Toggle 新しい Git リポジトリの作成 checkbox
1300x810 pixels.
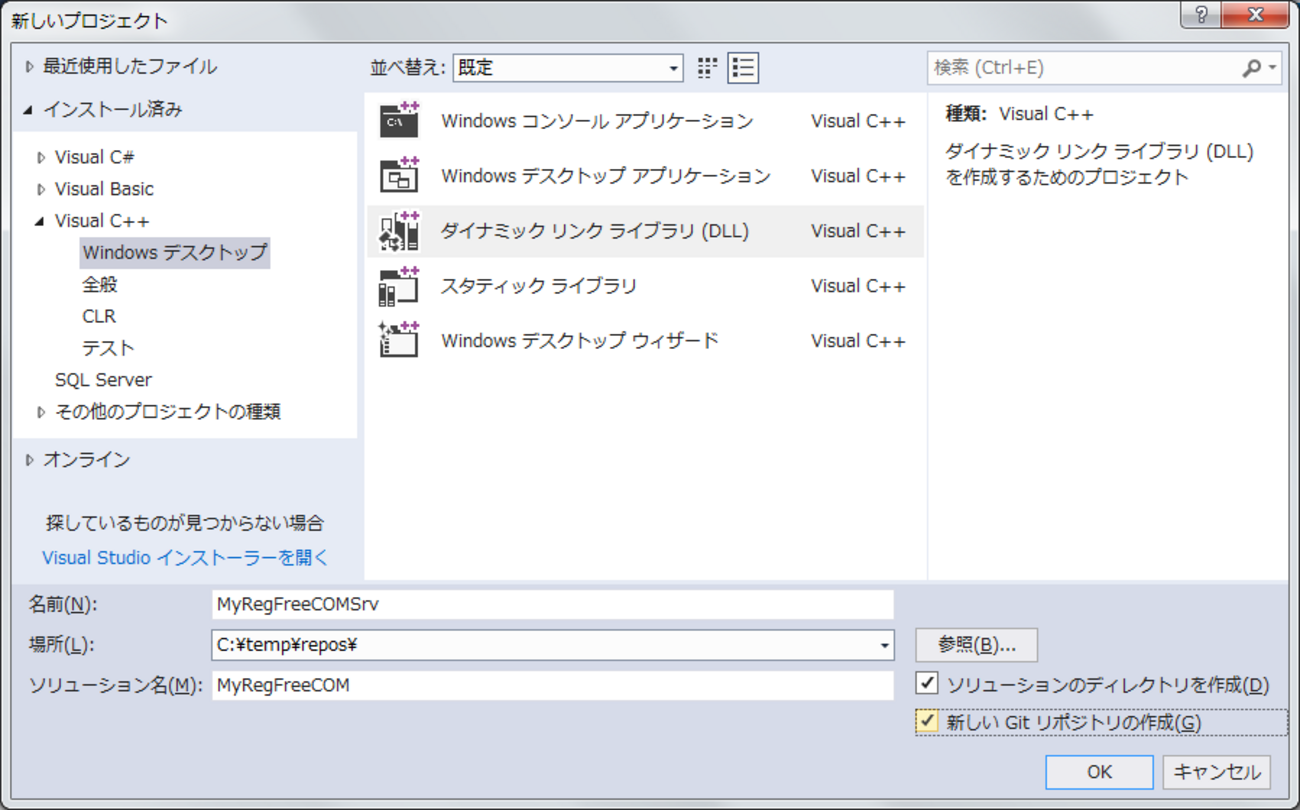tap(927, 721)
